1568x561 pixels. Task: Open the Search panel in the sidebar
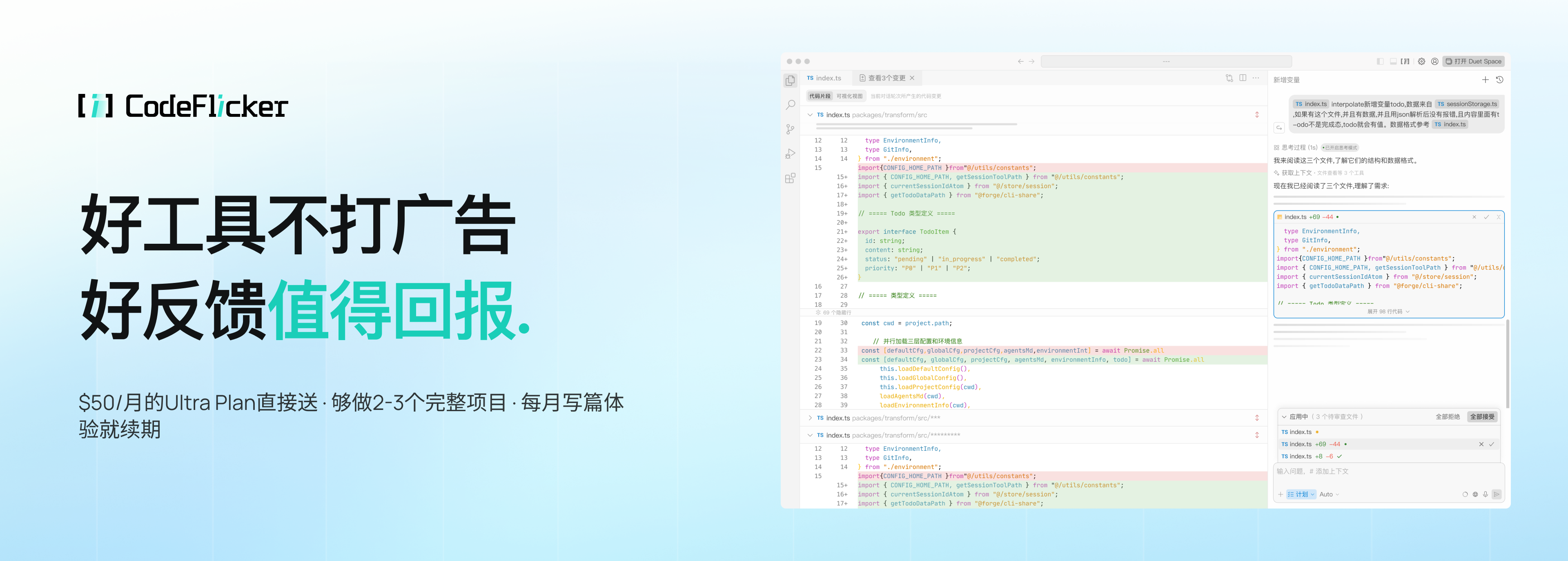click(790, 105)
